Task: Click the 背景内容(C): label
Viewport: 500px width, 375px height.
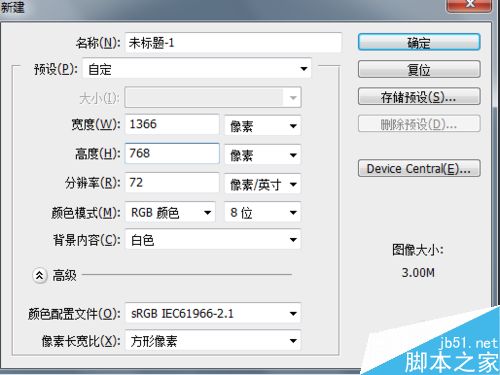Action: point(87,240)
